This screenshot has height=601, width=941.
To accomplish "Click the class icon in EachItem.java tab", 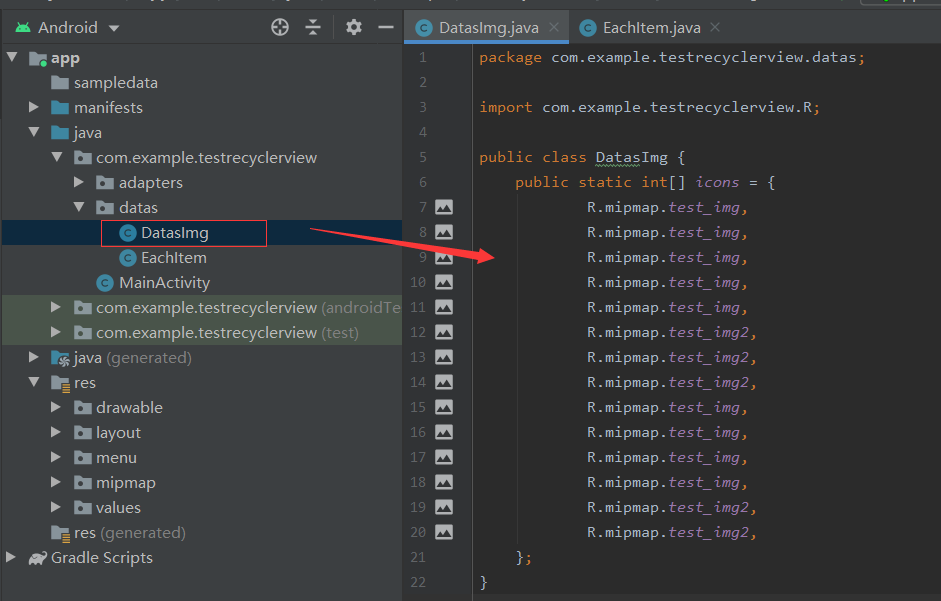I will pos(588,28).
